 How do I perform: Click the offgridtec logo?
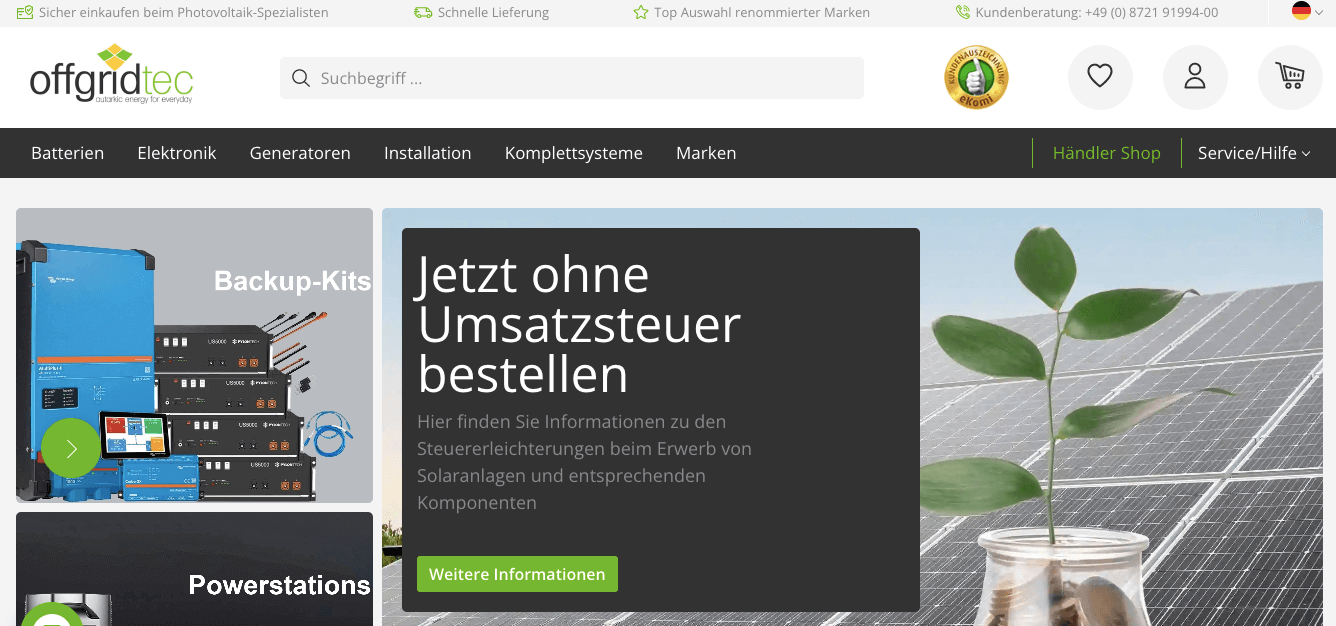click(111, 74)
